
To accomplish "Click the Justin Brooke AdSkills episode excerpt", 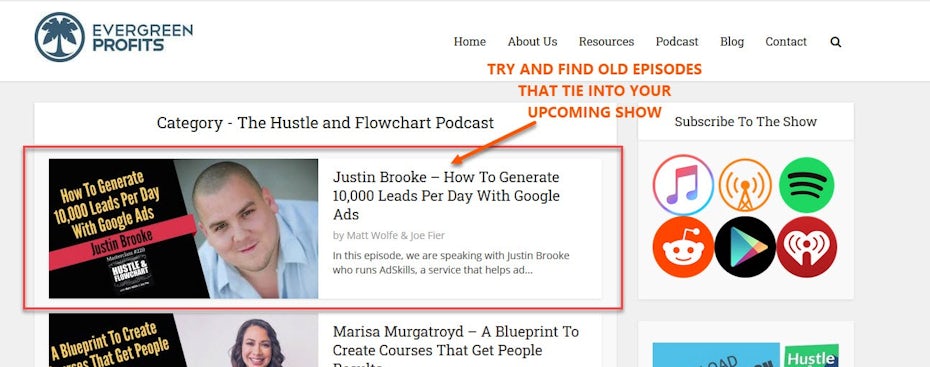I will 451,263.
